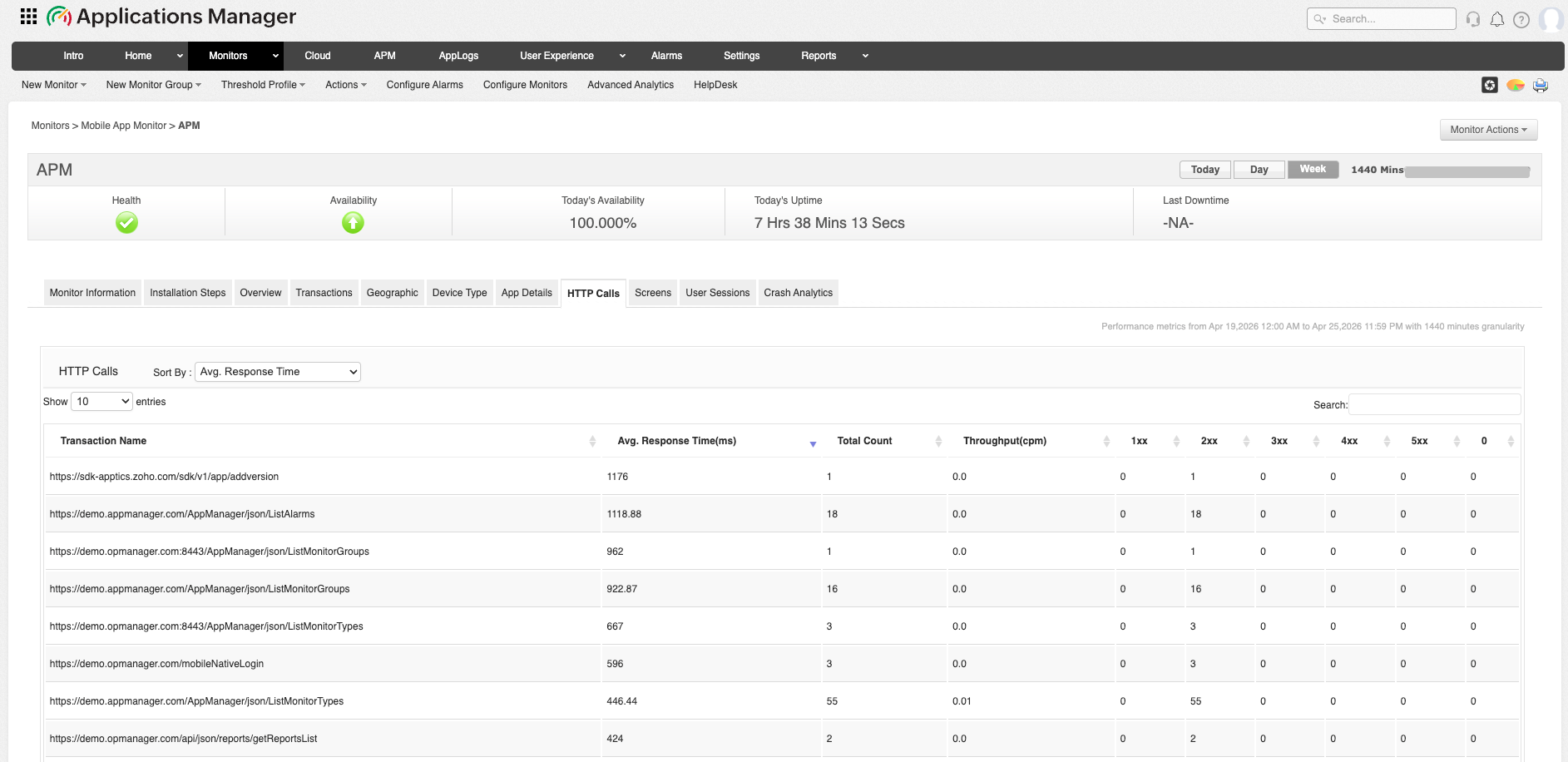Open the Sort By dropdown

(x=278, y=372)
